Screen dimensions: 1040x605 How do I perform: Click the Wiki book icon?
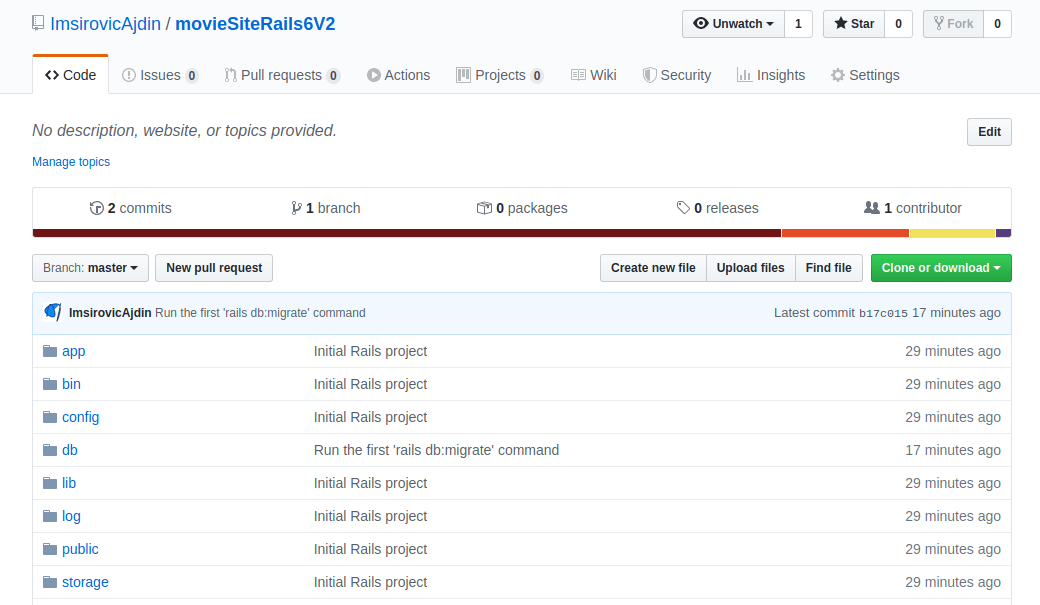578,75
